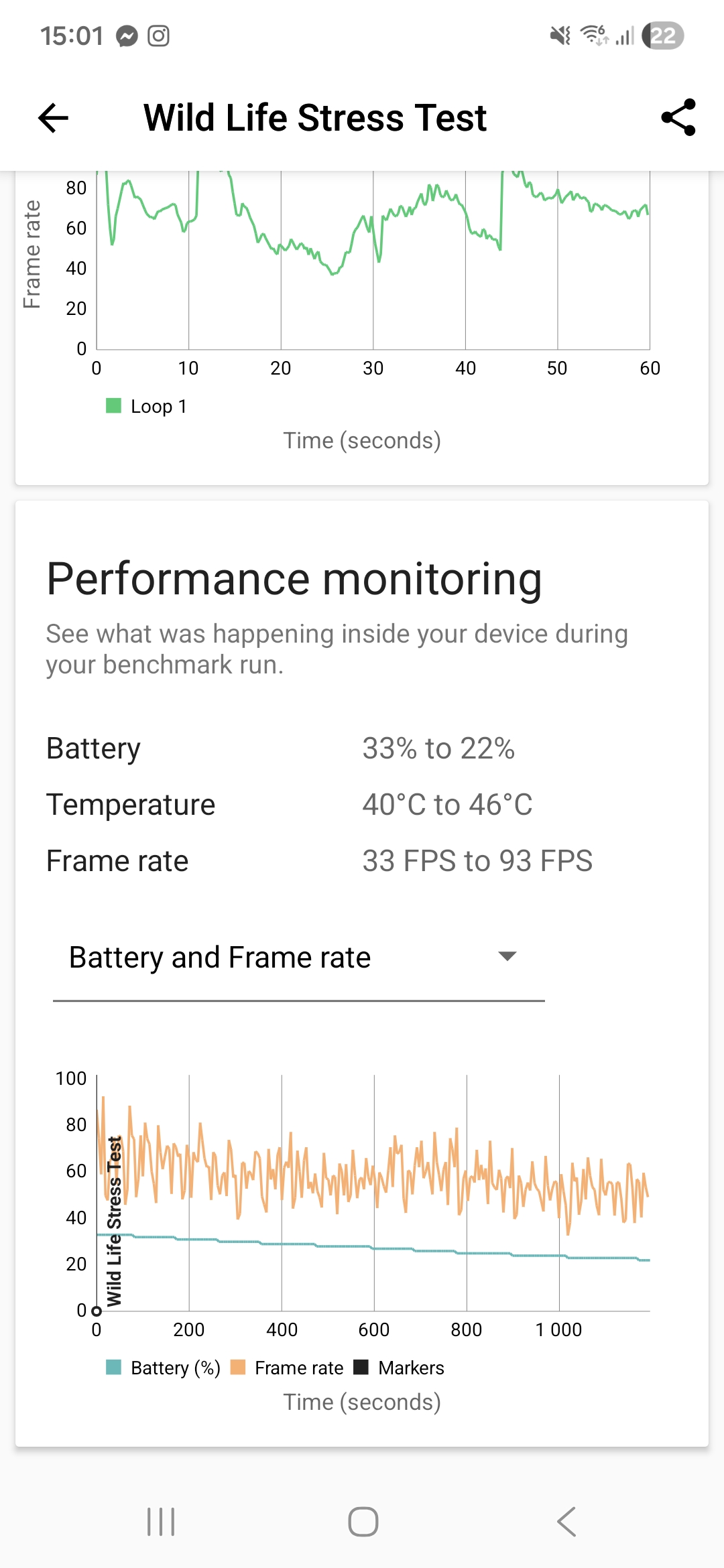Tap the Performance monitoring heading
Viewport: 724px width, 1568px height.
pyautogui.click(x=294, y=579)
